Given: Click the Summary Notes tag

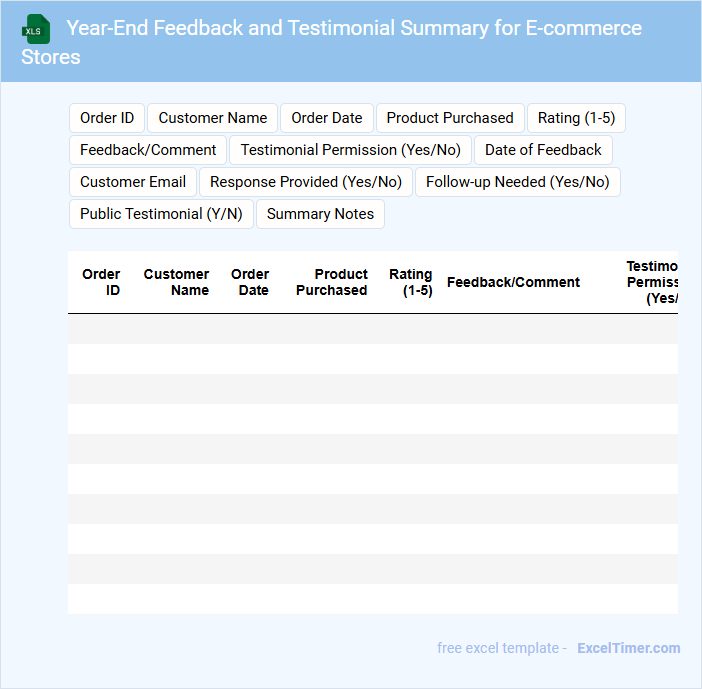Looking at the screenshot, I should coord(320,214).
